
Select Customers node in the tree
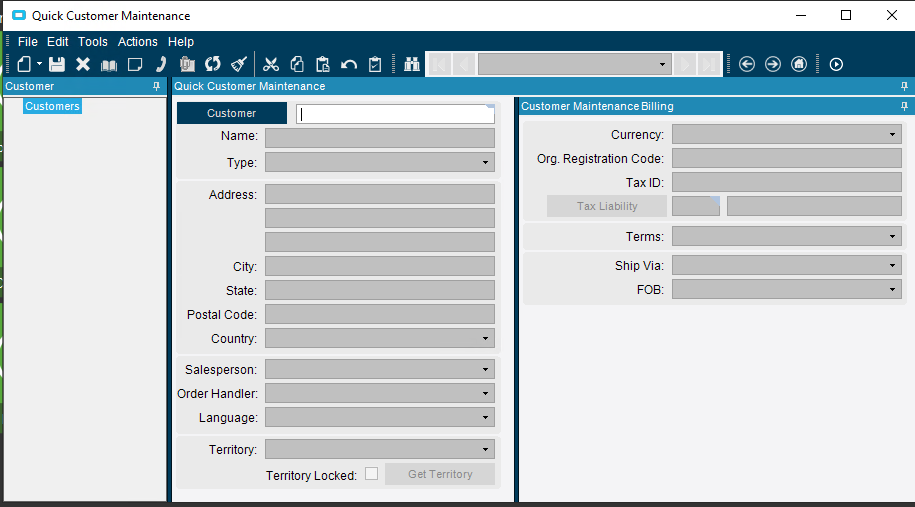(52, 106)
